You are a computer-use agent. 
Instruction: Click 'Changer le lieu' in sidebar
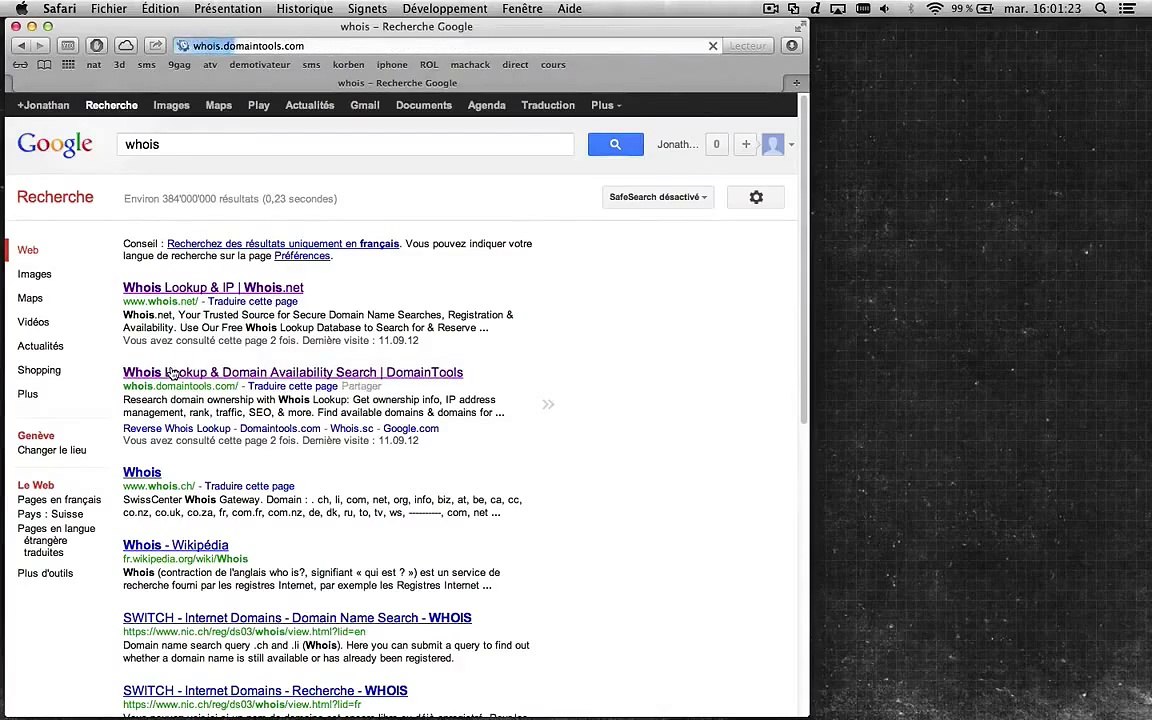[52, 450]
